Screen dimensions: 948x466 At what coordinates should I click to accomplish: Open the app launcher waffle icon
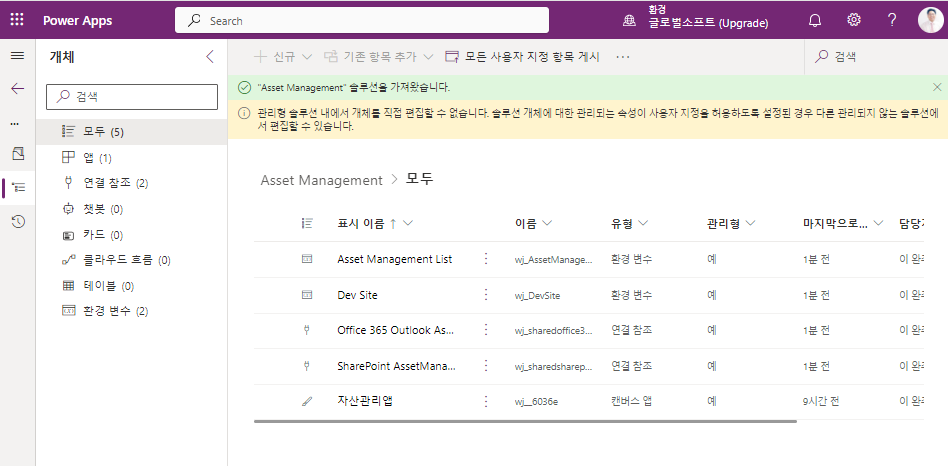[17, 20]
